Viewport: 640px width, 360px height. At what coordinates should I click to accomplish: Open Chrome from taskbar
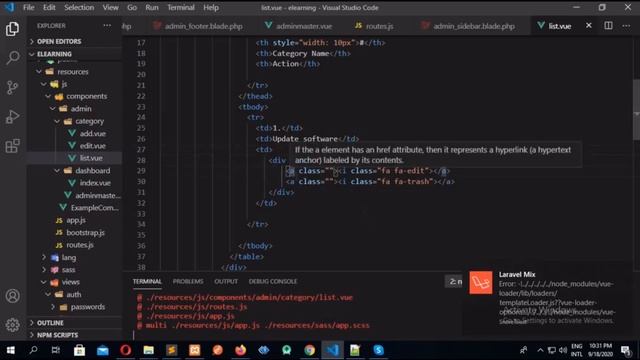pyautogui.click(x=309, y=350)
